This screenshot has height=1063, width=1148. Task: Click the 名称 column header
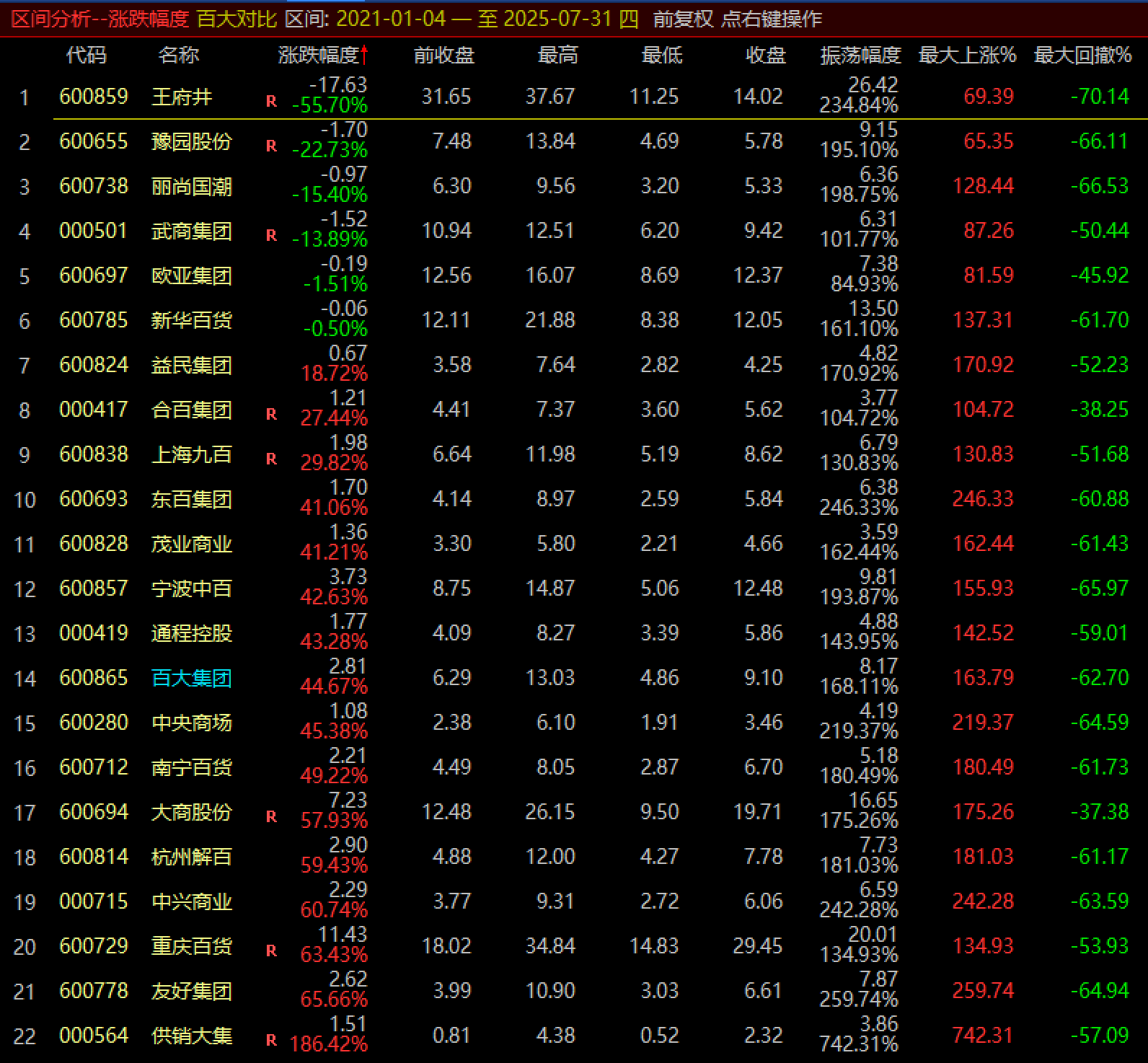pyautogui.click(x=178, y=55)
